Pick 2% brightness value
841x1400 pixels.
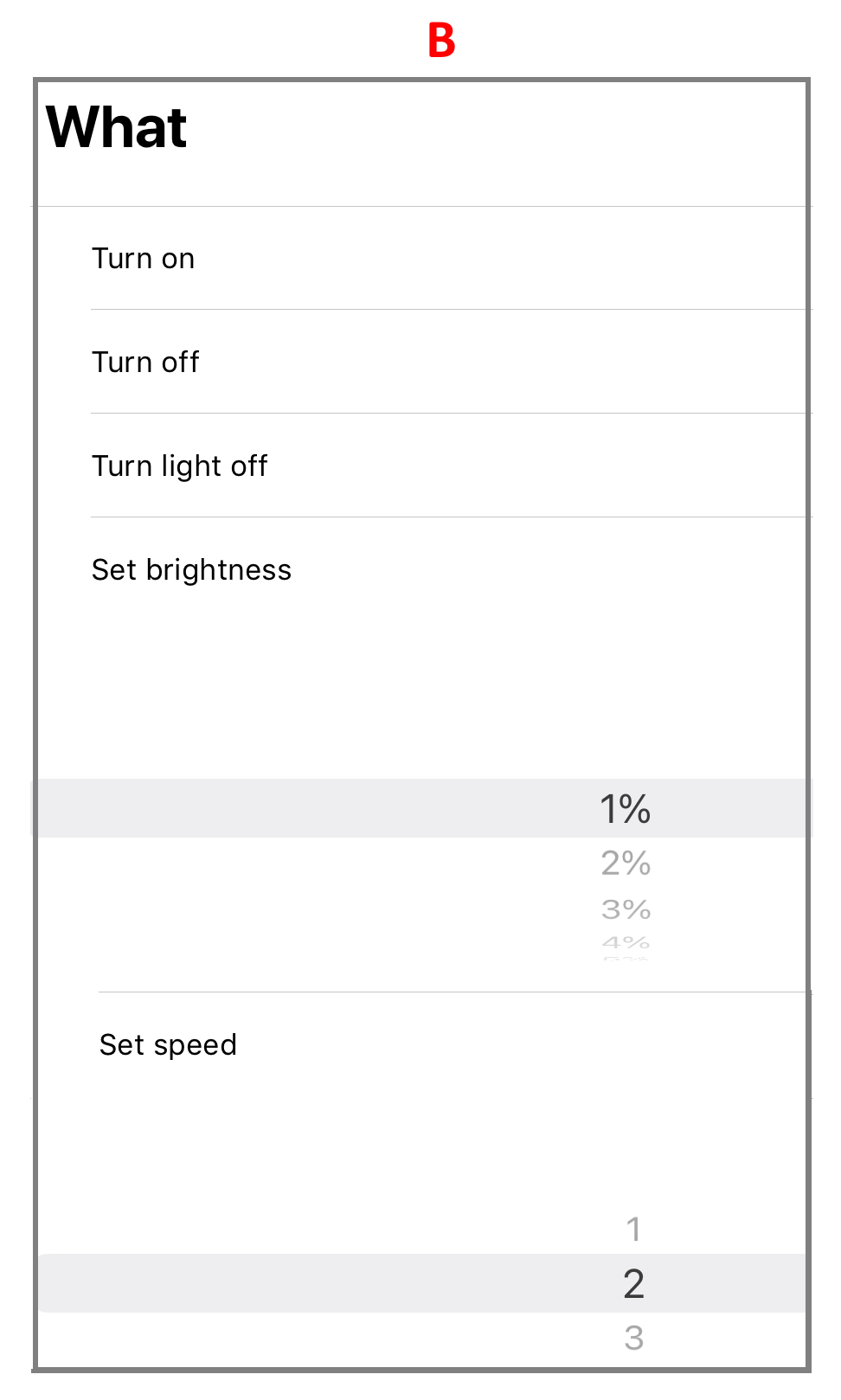click(626, 863)
